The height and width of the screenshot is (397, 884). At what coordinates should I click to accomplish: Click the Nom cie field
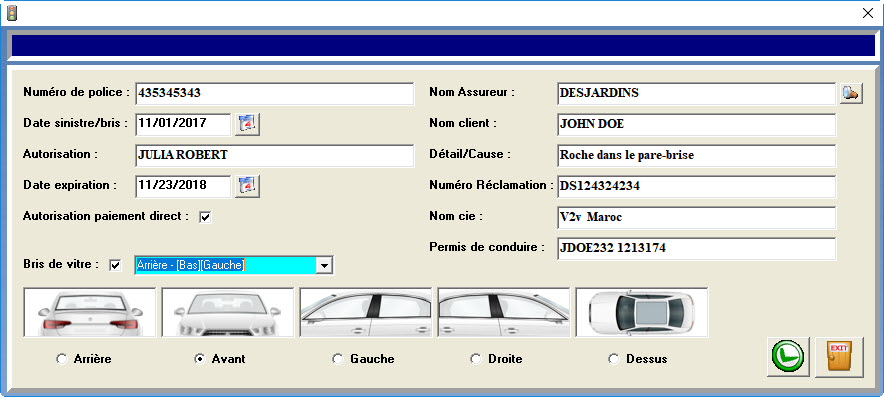(696, 218)
